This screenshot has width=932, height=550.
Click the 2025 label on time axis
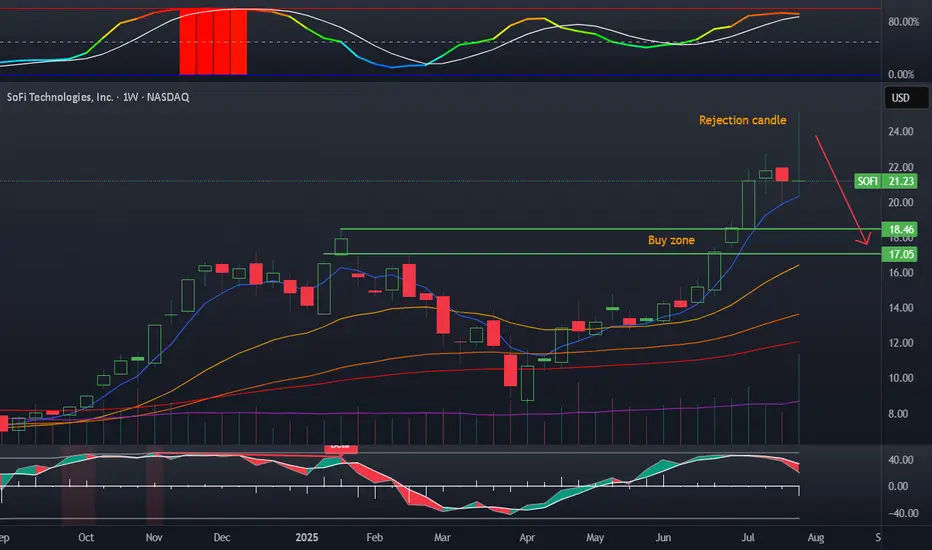pyautogui.click(x=307, y=538)
